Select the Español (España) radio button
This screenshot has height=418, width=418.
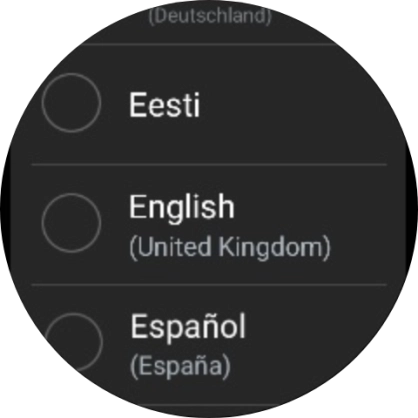pyautogui.click(x=73, y=342)
